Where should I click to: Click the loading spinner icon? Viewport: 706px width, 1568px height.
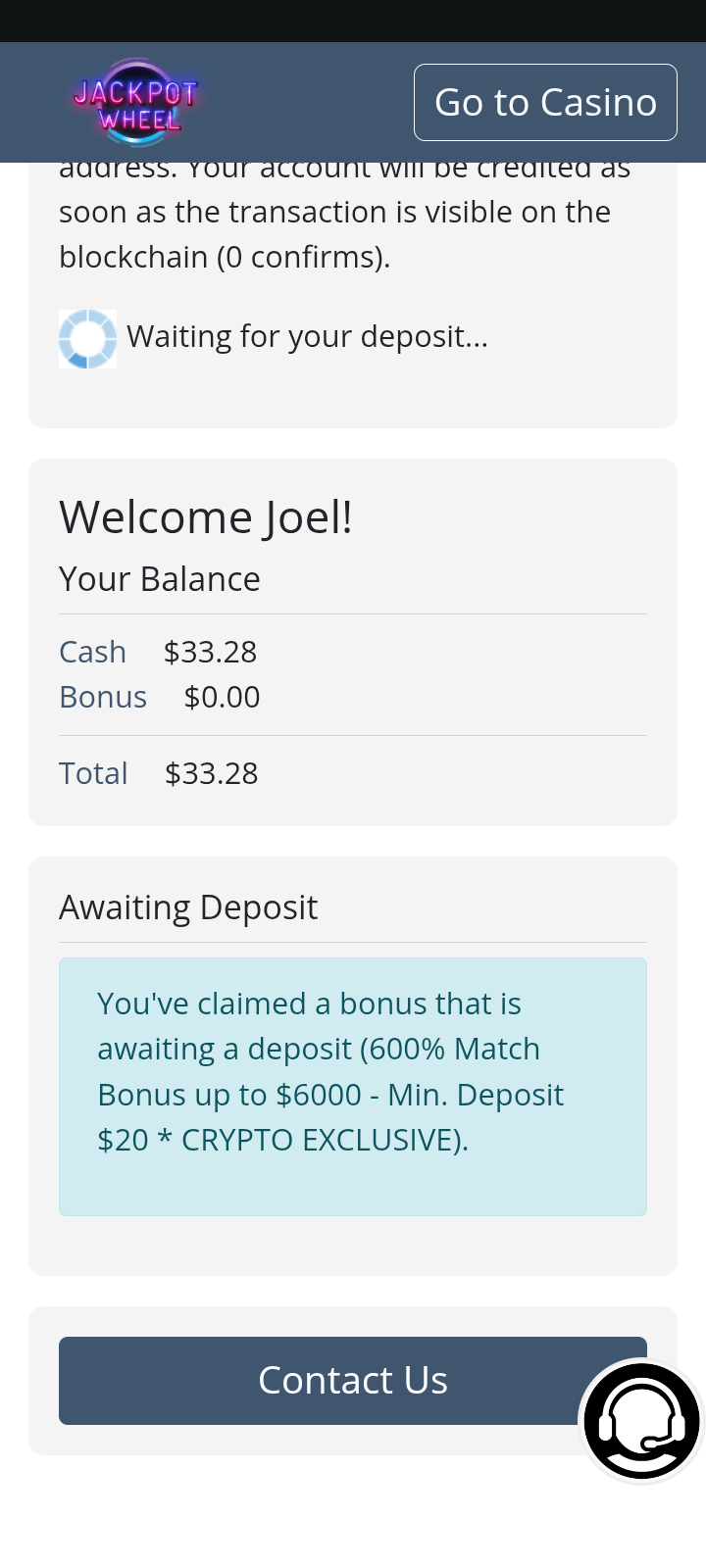(x=87, y=339)
